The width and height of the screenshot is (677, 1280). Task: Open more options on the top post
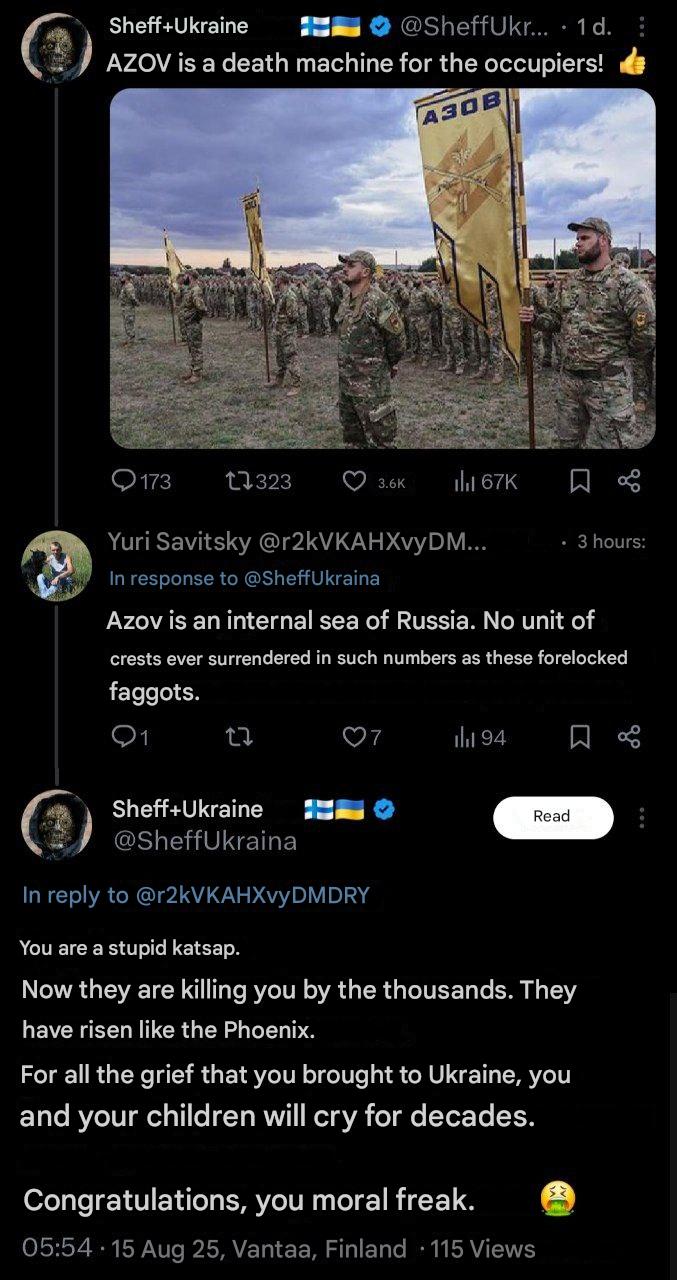(642, 27)
